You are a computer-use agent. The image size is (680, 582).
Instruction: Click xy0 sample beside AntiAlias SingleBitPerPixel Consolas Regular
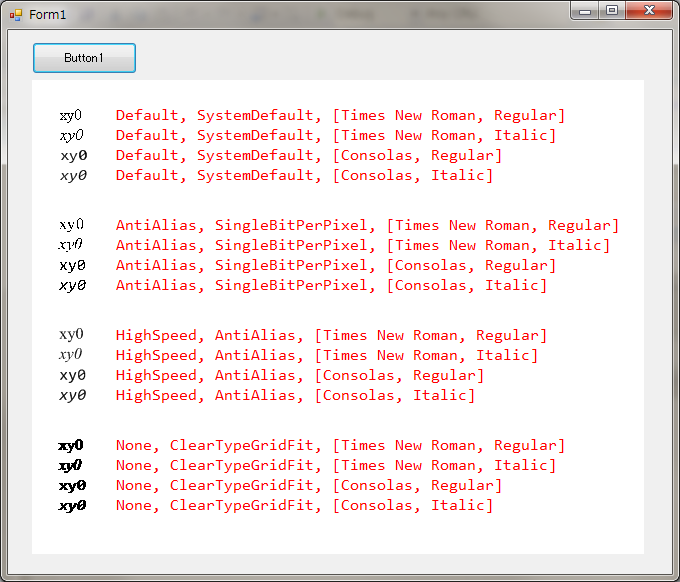point(72,265)
